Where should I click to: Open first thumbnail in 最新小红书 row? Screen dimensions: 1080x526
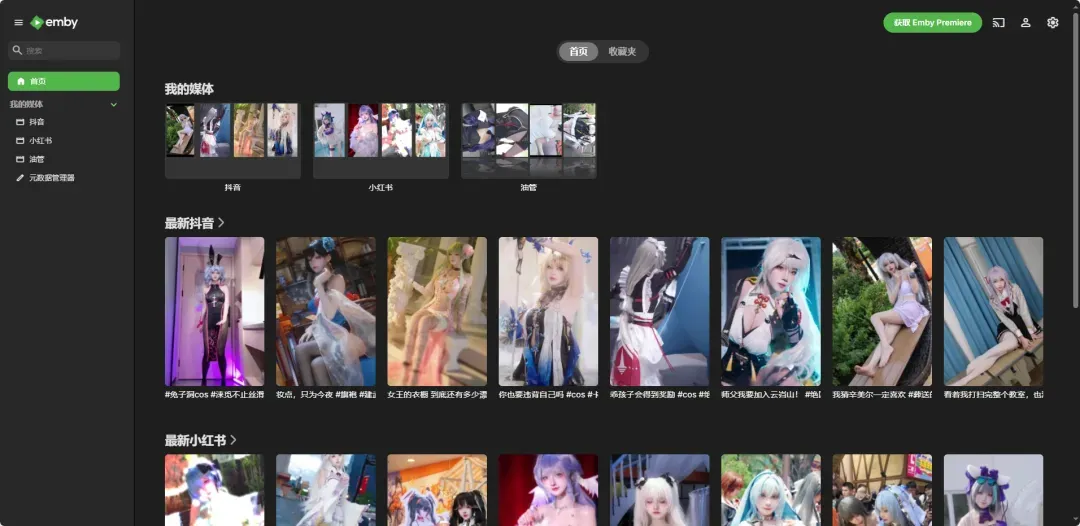(x=214, y=490)
